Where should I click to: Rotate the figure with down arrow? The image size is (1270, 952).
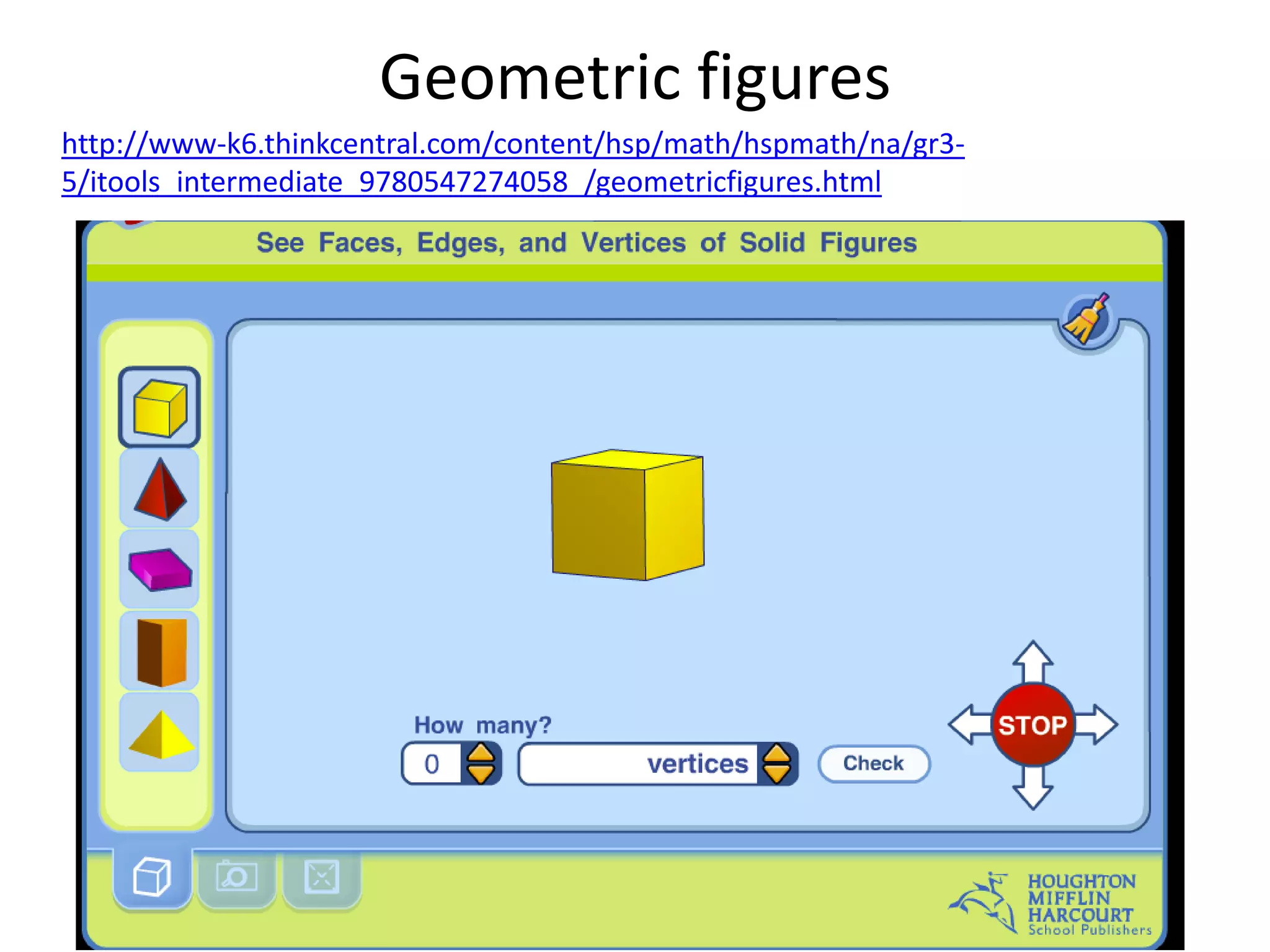[1032, 787]
